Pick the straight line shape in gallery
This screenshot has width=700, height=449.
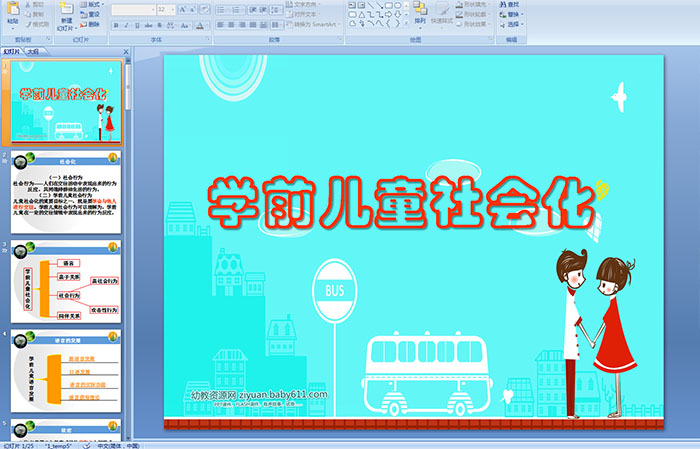370,5
